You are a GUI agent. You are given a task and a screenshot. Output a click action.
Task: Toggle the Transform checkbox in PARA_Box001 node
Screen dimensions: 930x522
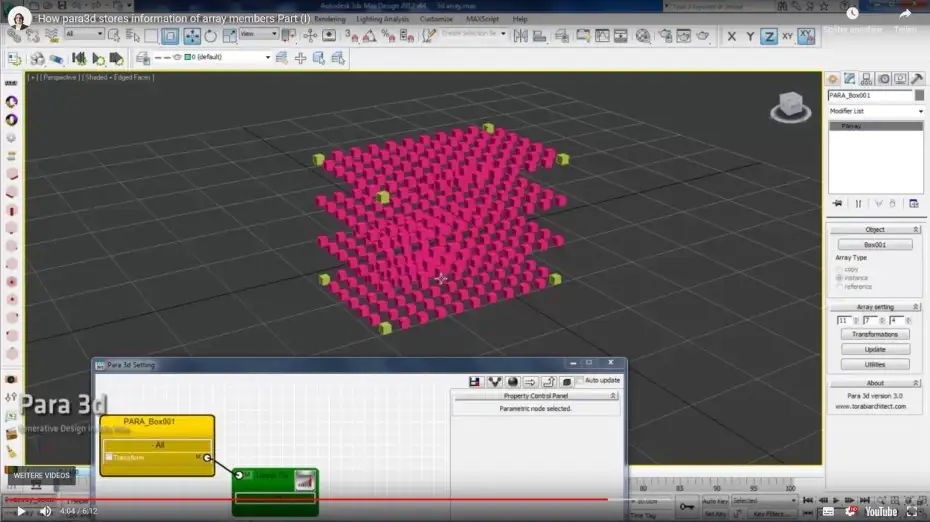click(x=109, y=457)
